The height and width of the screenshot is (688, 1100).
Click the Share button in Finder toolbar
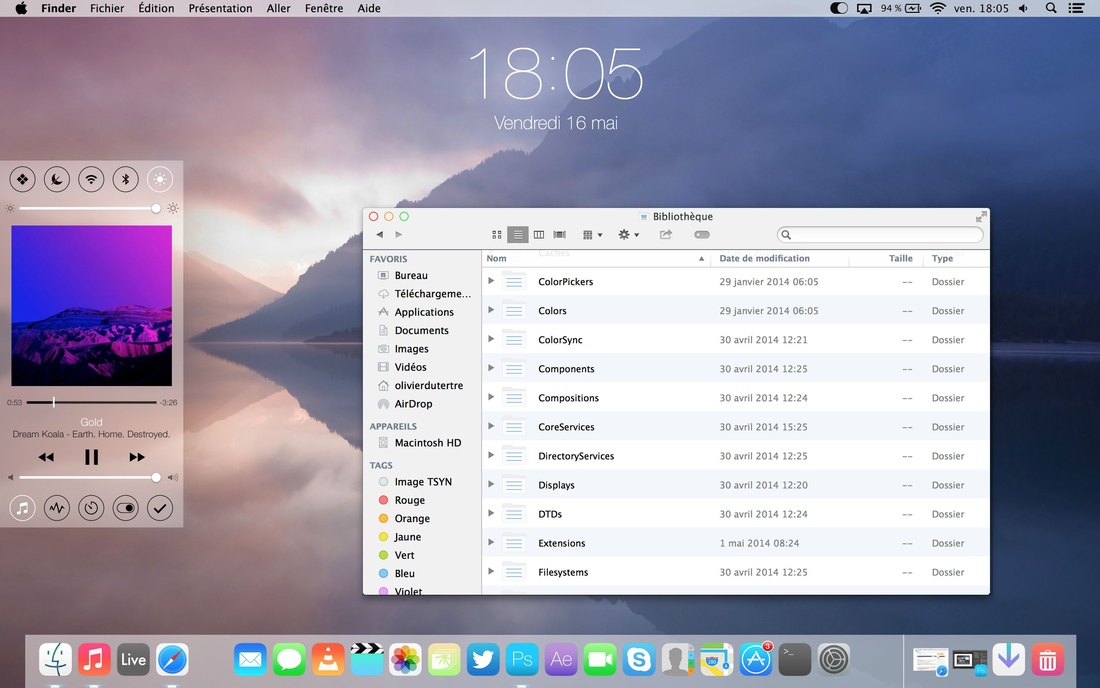[666, 235]
